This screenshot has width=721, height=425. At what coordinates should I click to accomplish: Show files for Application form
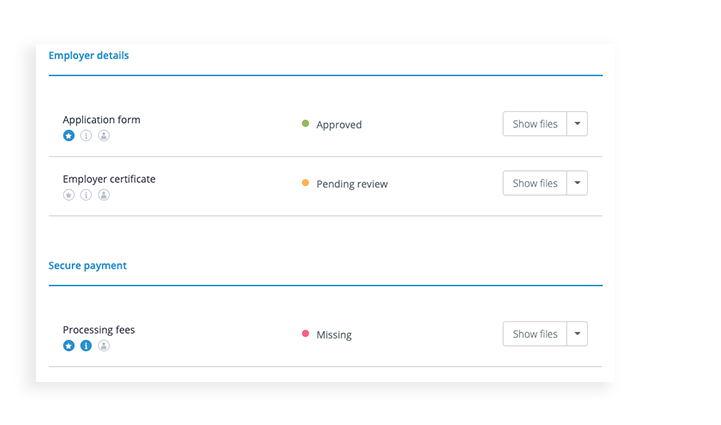[x=535, y=124]
